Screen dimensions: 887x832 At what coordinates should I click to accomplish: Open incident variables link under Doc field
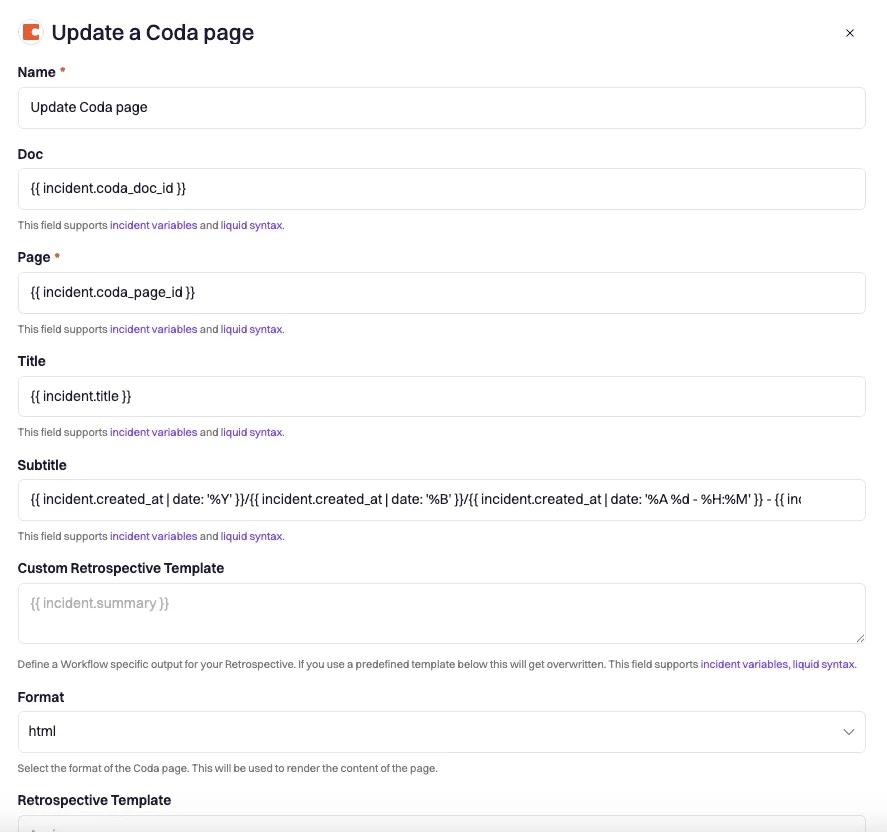coord(153,225)
